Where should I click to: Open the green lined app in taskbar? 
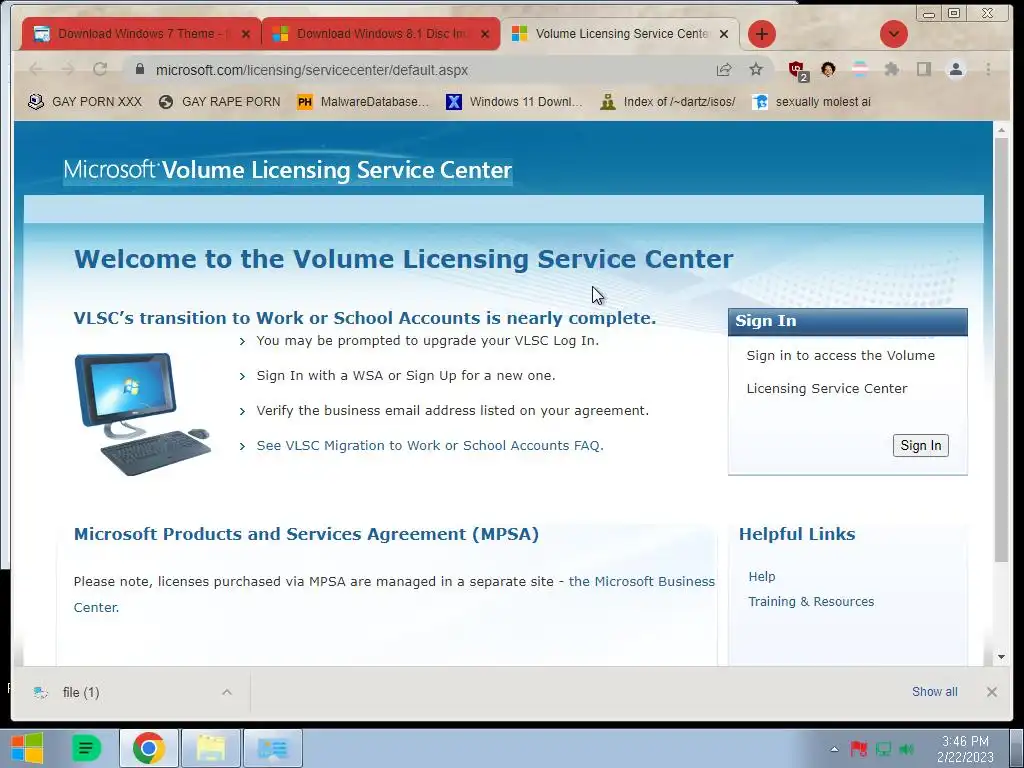pyautogui.click(x=86, y=748)
